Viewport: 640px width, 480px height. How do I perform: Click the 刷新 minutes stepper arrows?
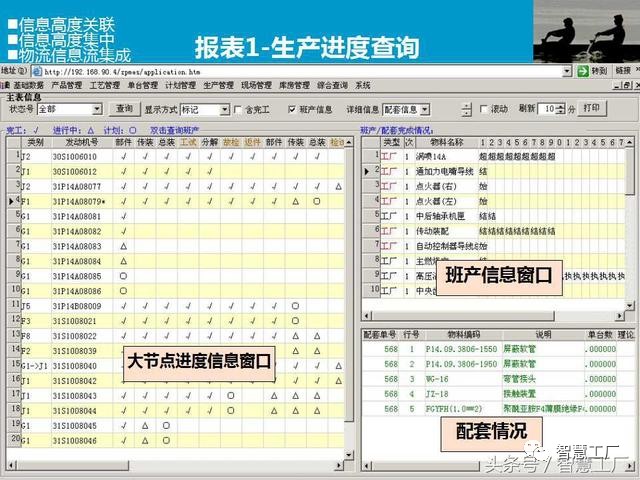(560, 109)
